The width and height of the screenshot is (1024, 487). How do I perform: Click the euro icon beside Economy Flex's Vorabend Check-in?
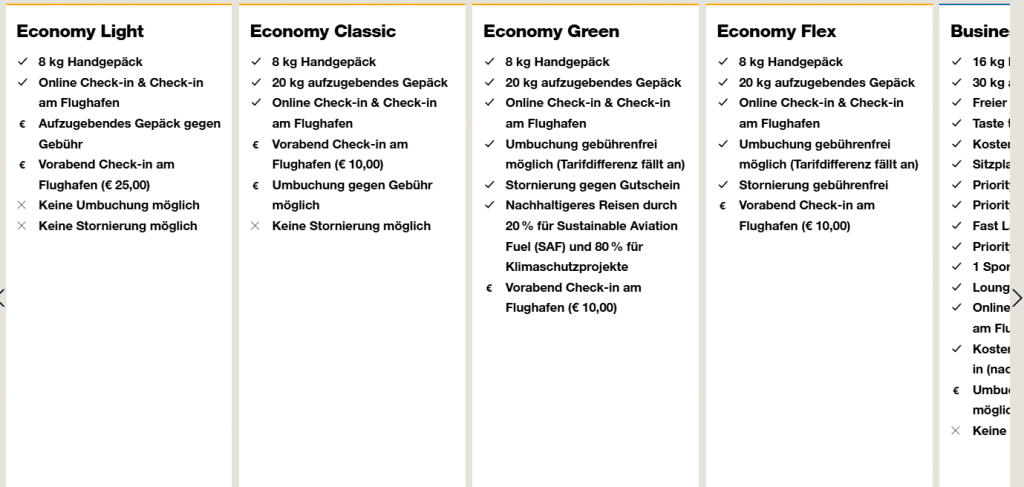tap(723, 206)
